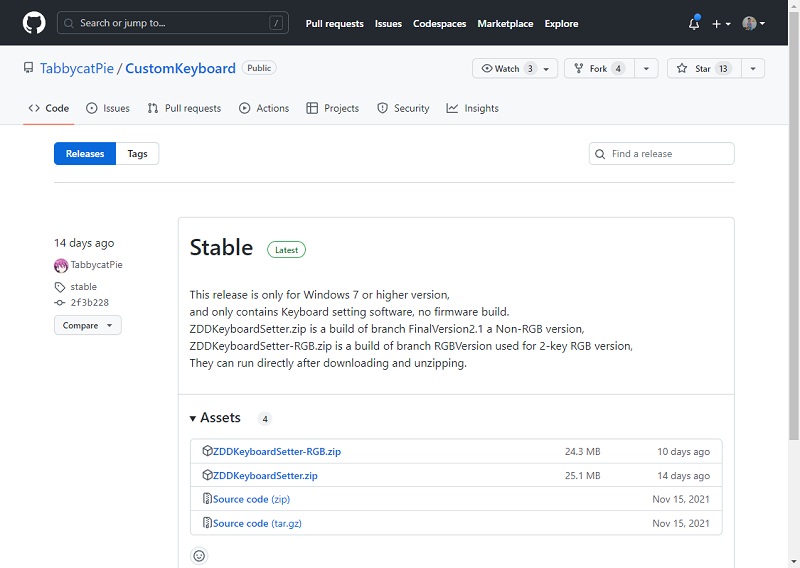Open the TabbycatPie author profile link
The height and width of the screenshot is (568, 800).
96,265
